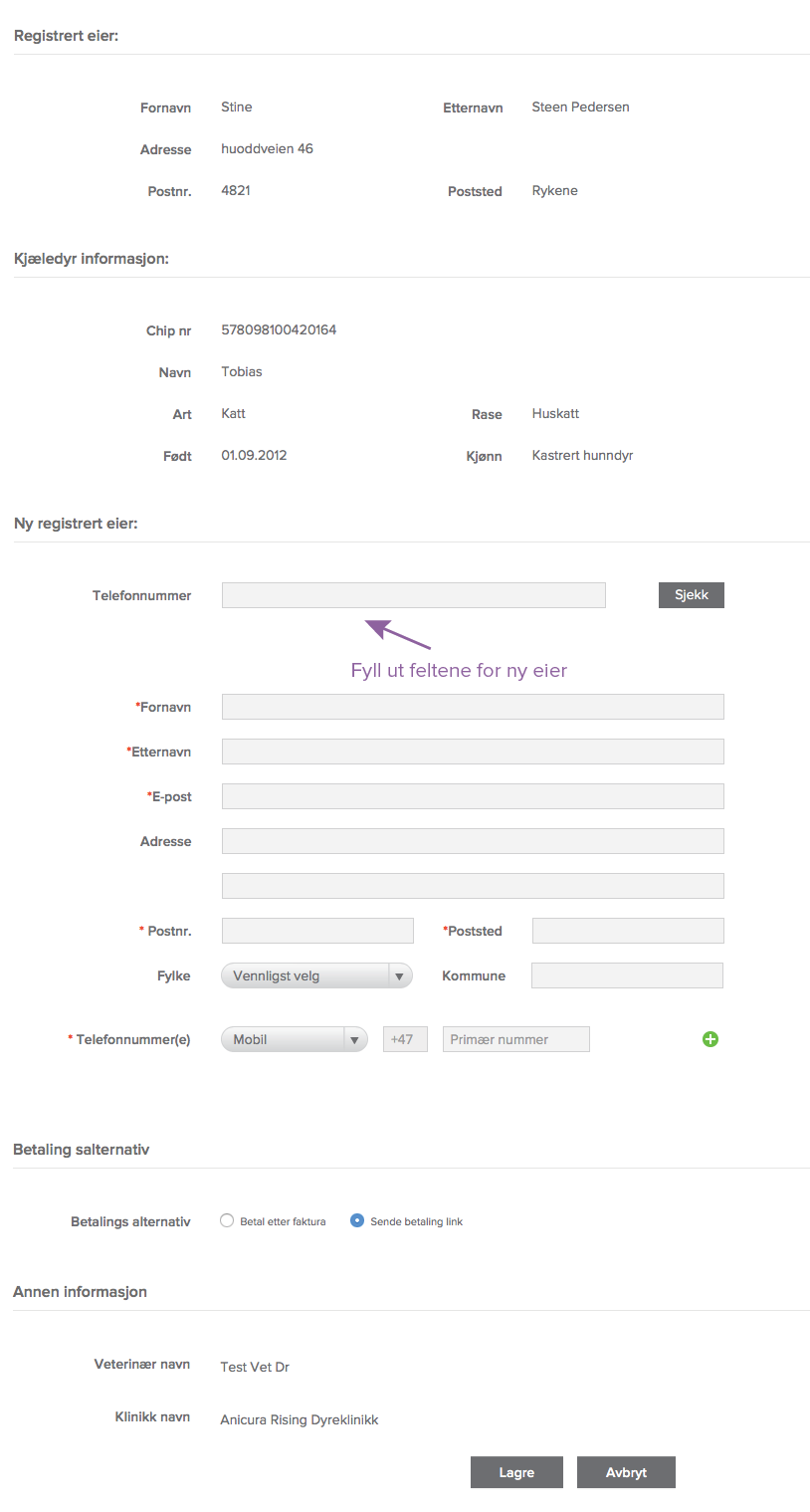Click the Kommune text field
This screenshot has width=810, height=1512.
point(627,975)
